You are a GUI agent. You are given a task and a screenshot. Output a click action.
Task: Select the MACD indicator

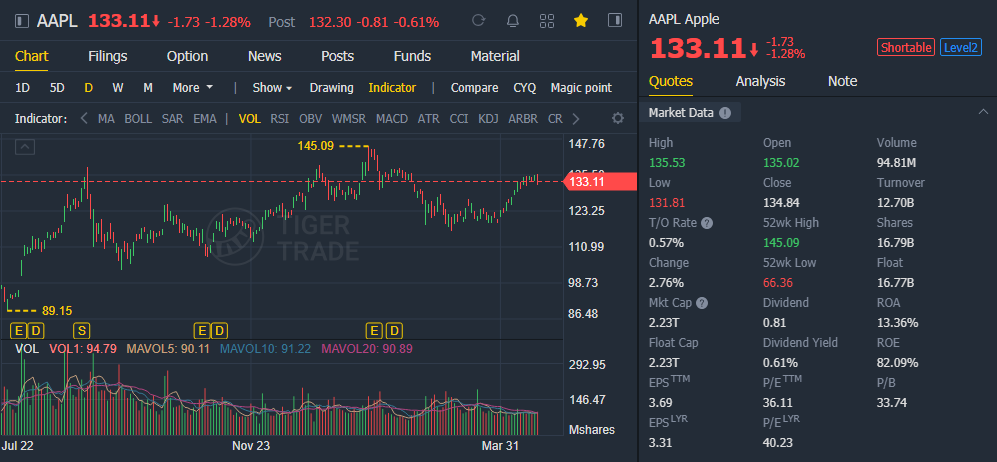(x=392, y=119)
